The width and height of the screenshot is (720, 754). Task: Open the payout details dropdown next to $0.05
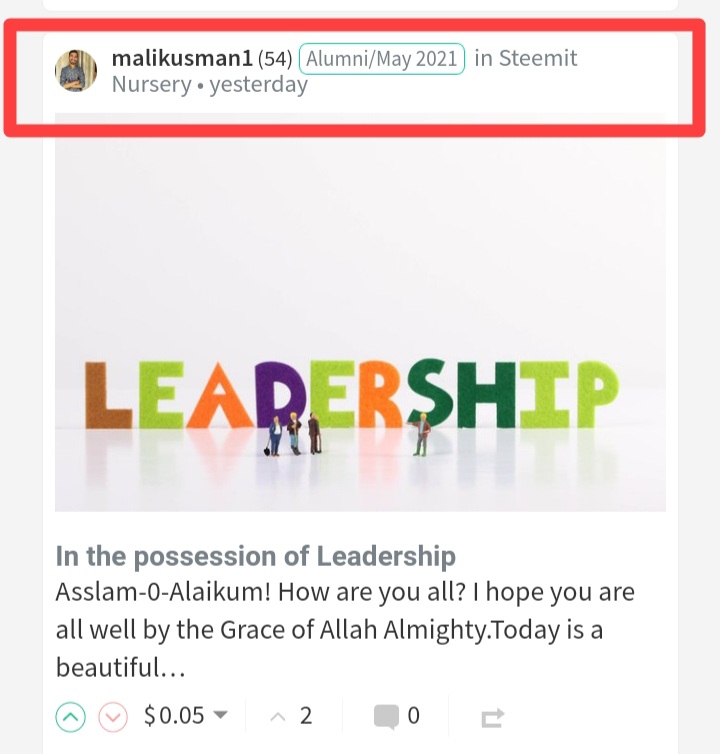point(220,715)
